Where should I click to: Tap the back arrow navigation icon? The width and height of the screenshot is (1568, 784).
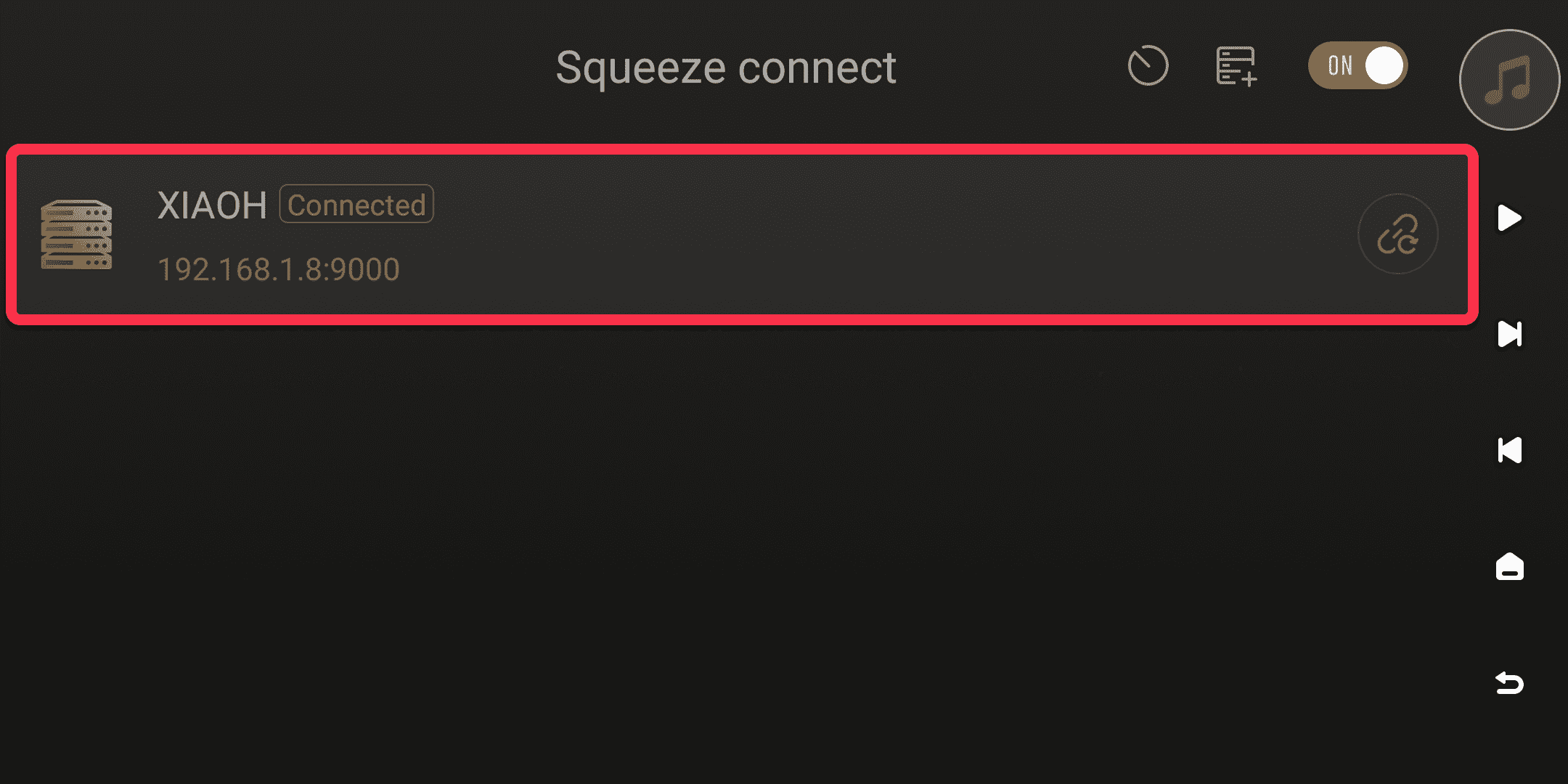tap(1509, 683)
